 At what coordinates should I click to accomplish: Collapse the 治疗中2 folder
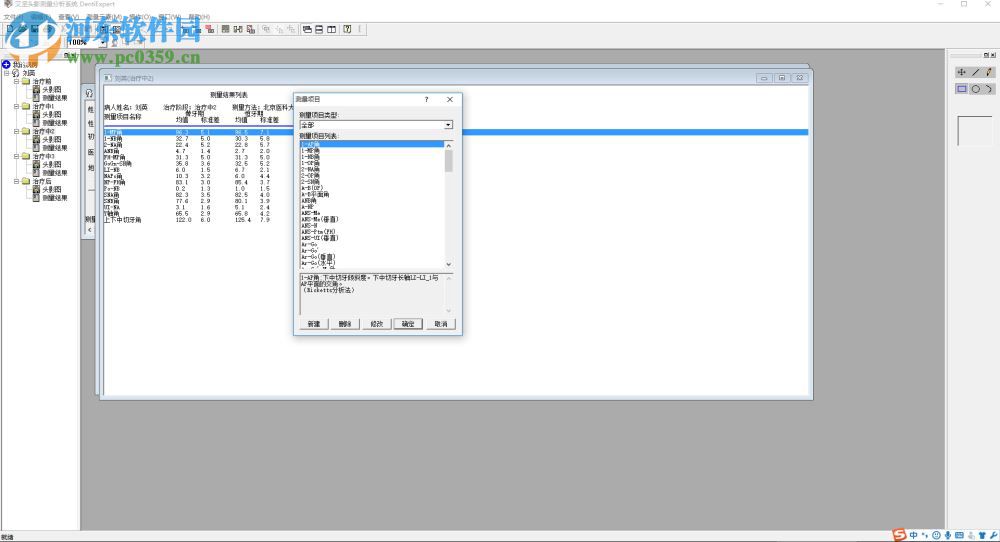tap(17, 131)
